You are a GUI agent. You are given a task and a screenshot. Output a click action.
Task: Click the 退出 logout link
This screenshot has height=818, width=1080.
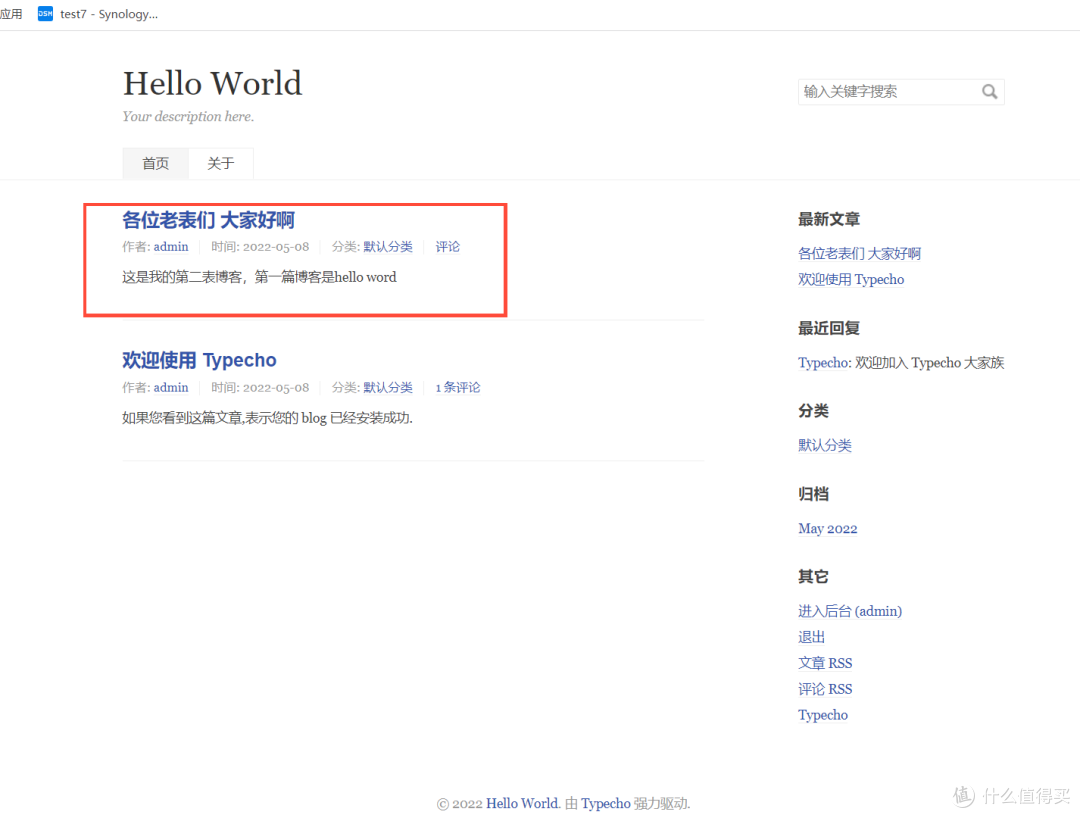(x=811, y=636)
